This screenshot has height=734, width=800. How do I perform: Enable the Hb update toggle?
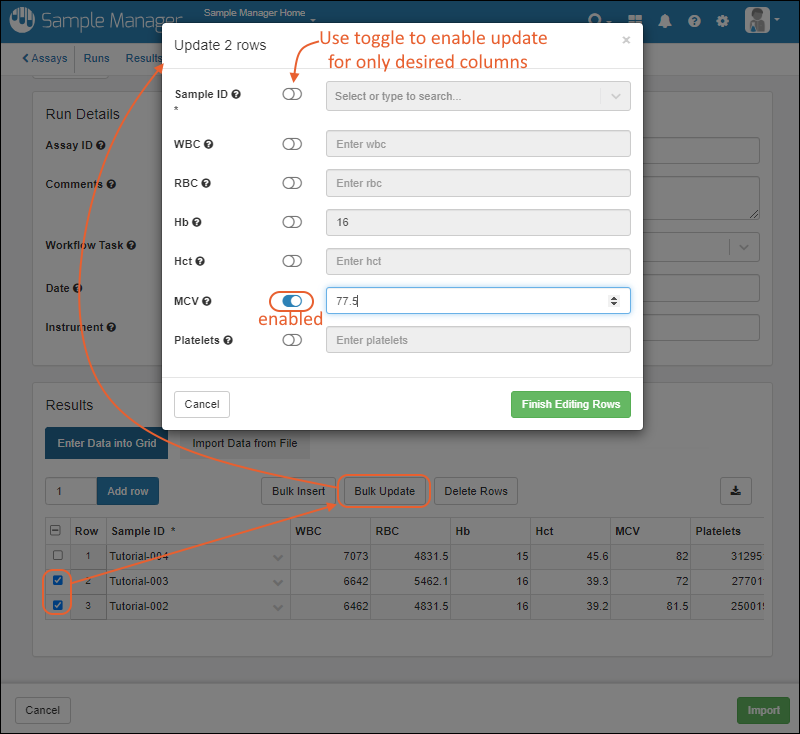[292, 222]
